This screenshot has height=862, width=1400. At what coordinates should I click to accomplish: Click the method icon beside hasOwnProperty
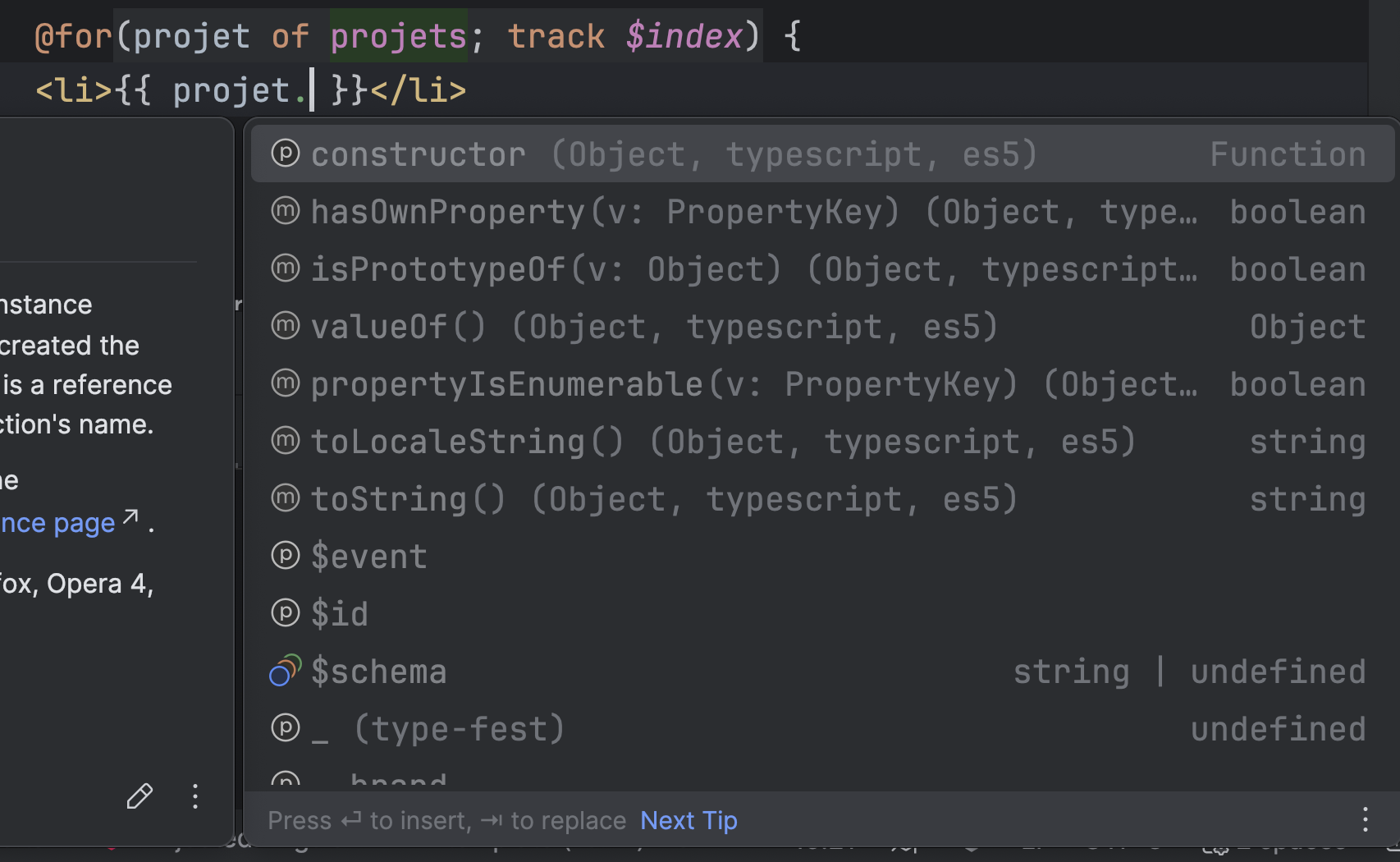pyautogui.click(x=285, y=211)
